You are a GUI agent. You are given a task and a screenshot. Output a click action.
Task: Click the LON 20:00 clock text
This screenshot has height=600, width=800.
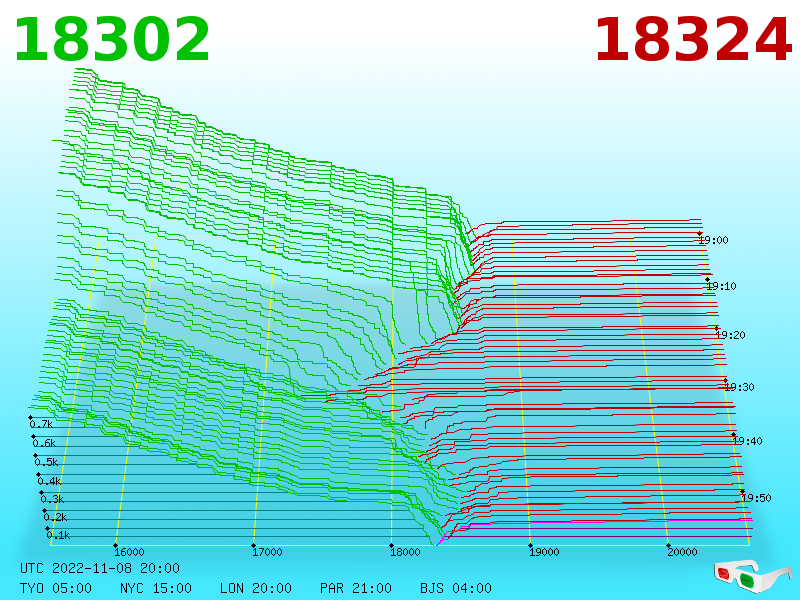(256, 588)
